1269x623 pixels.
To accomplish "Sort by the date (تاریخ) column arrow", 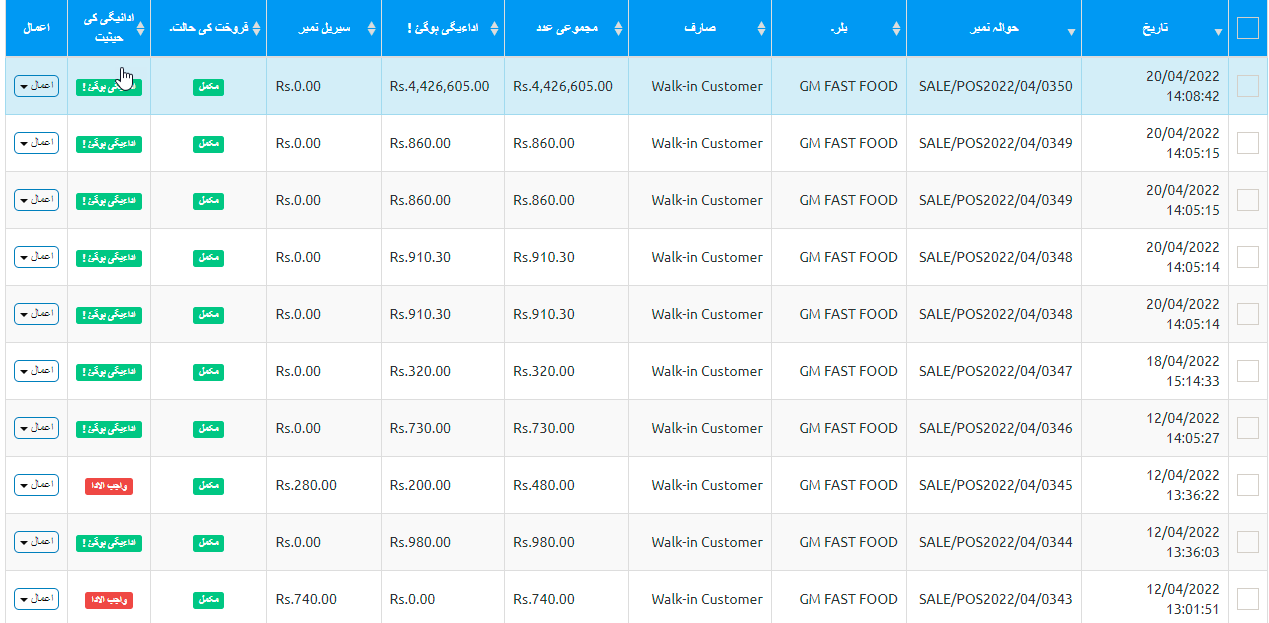I will pyautogui.click(x=1218, y=31).
